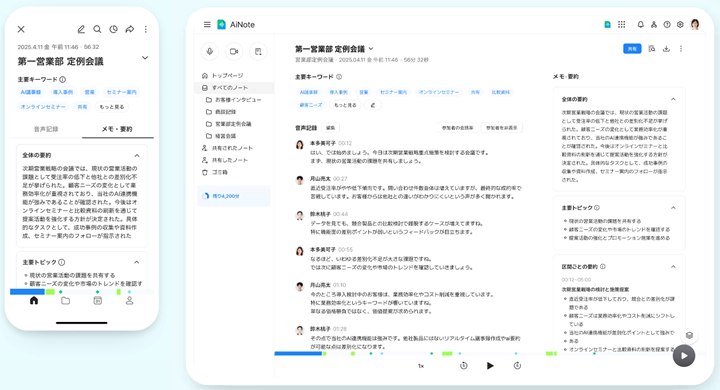Open the settings gear
This screenshot has height=390, width=720.
[x=680, y=25]
